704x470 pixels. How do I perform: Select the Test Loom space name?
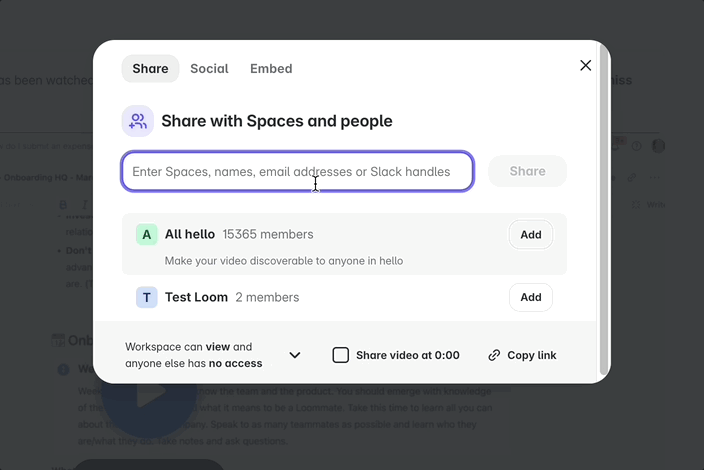coord(196,297)
